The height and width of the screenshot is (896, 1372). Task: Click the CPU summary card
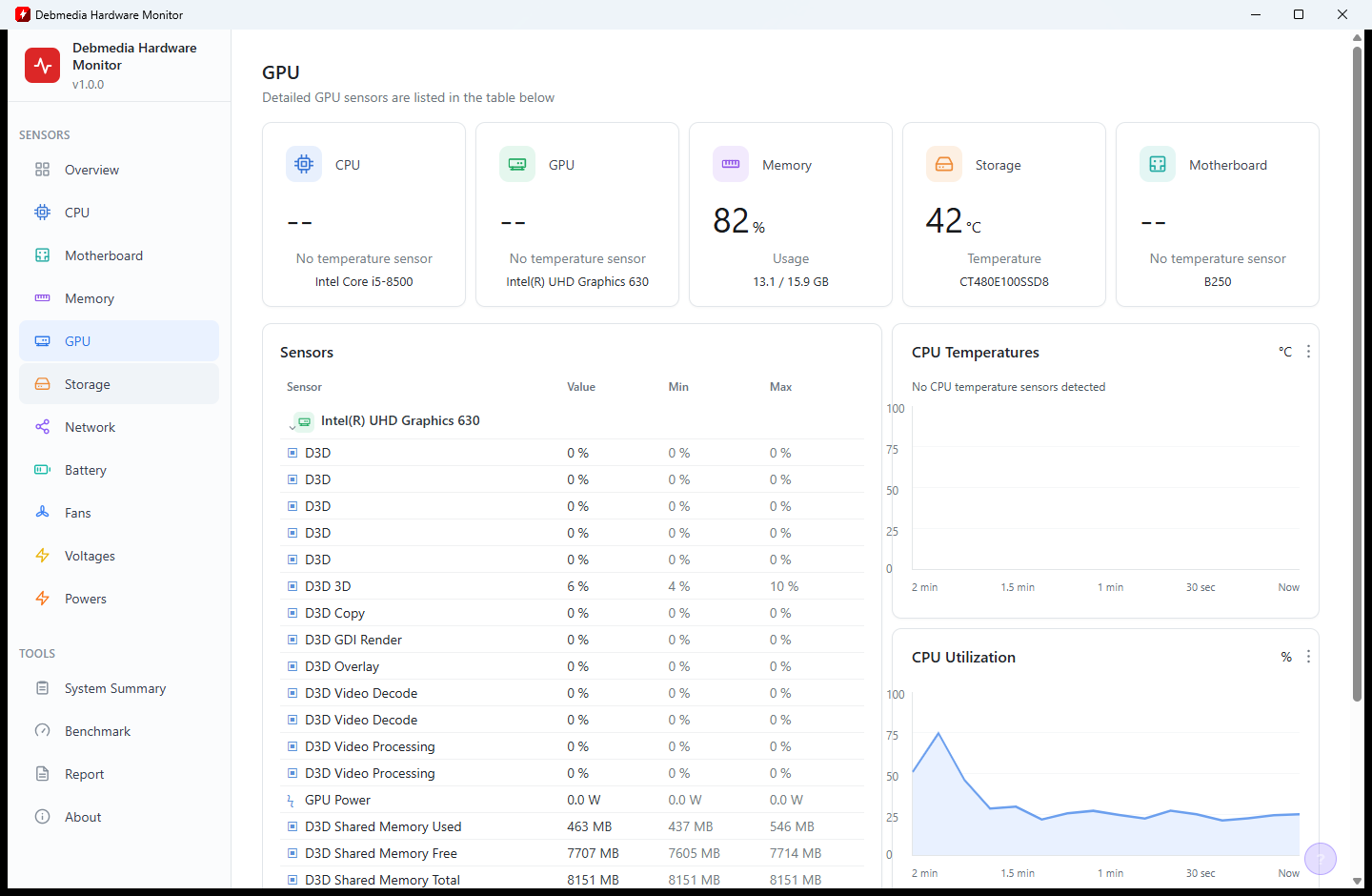[x=364, y=214]
